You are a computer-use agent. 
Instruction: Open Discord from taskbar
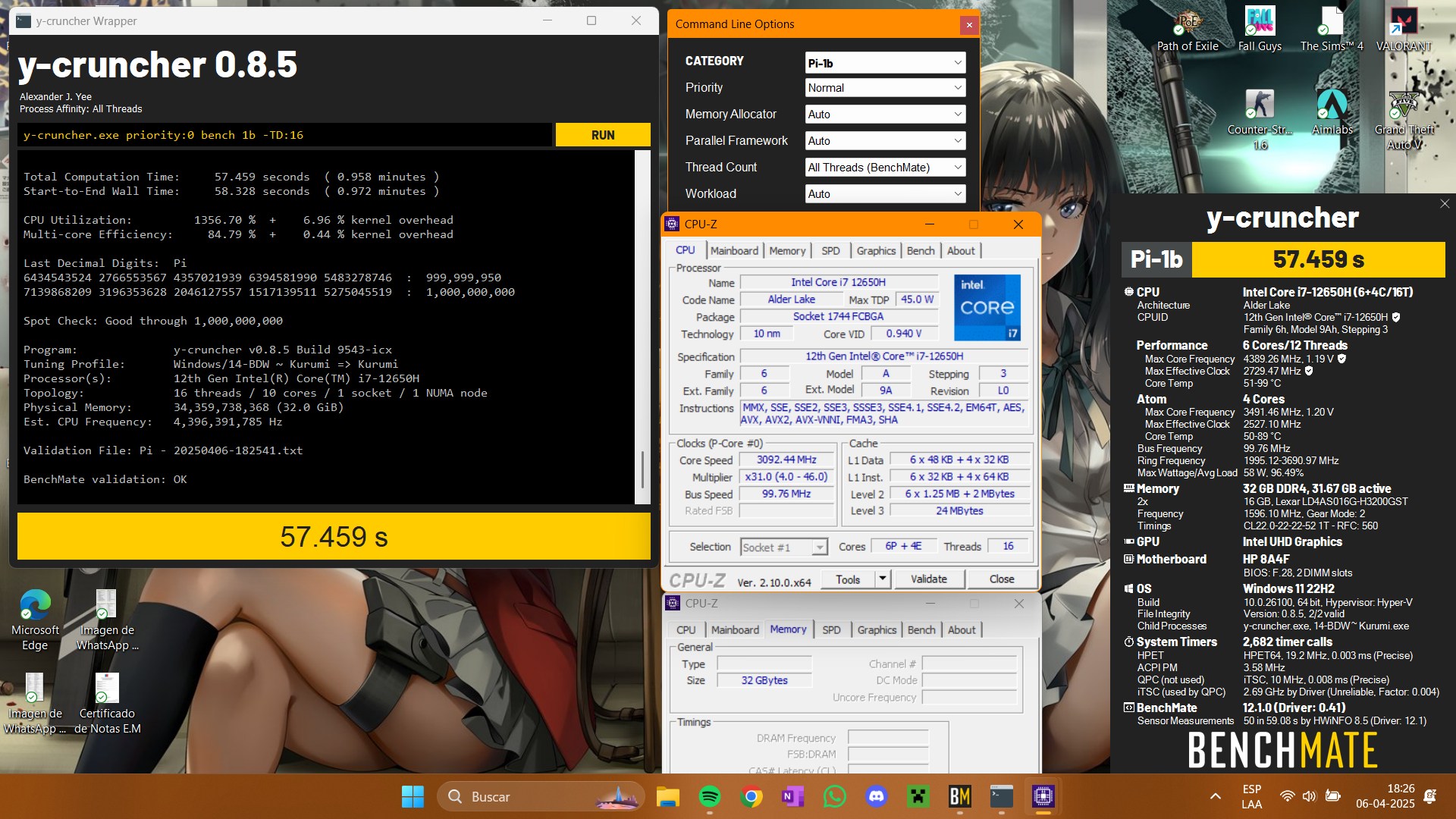click(876, 796)
